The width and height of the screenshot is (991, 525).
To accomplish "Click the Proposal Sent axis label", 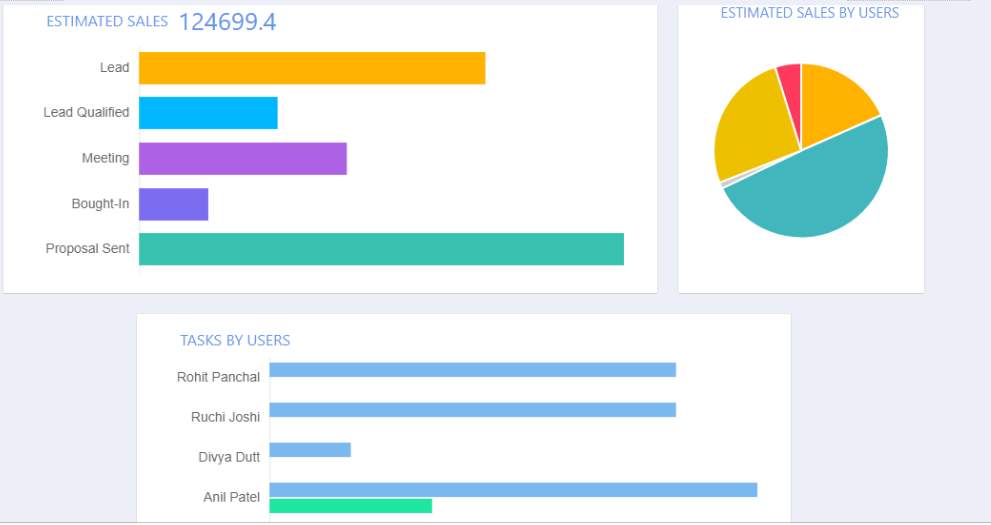I will [88, 248].
